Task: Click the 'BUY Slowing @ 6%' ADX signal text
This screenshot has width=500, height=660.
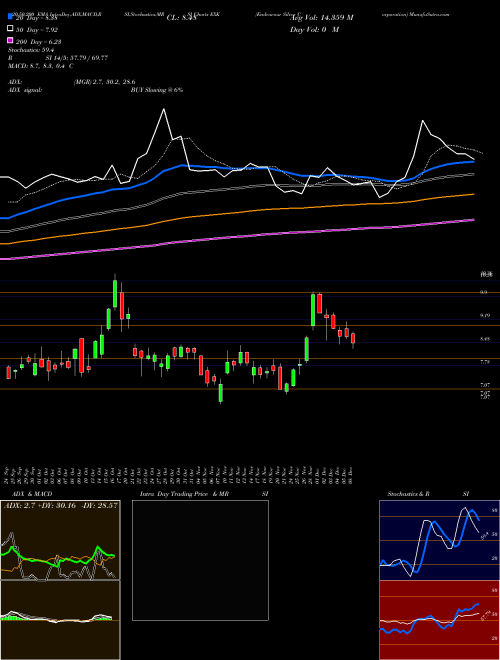Action: coord(157,90)
